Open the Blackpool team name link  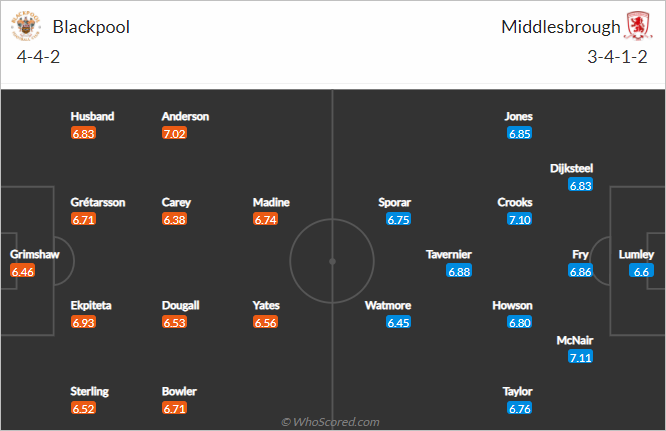click(x=91, y=27)
